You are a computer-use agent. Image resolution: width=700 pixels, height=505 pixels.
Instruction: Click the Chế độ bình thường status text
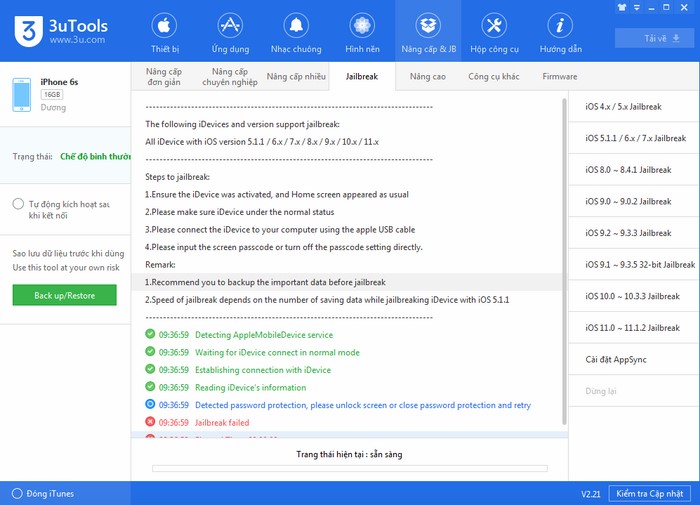pos(96,156)
